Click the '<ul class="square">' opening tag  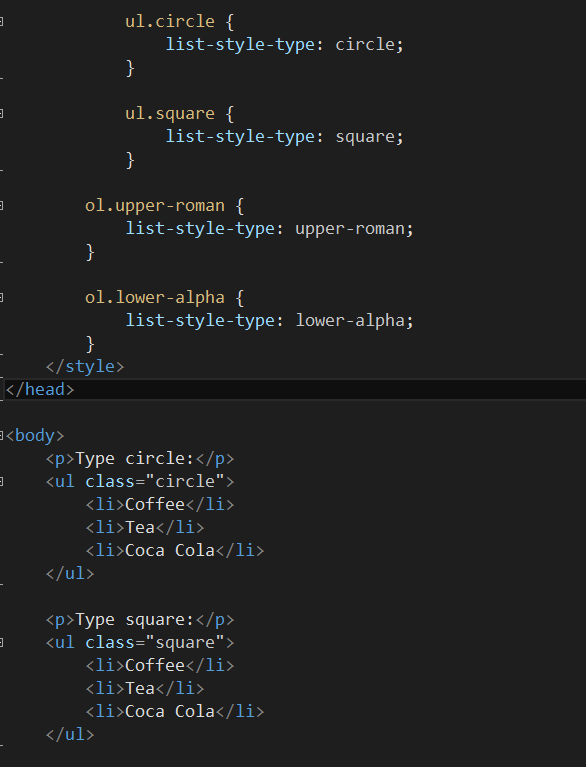coord(140,642)
